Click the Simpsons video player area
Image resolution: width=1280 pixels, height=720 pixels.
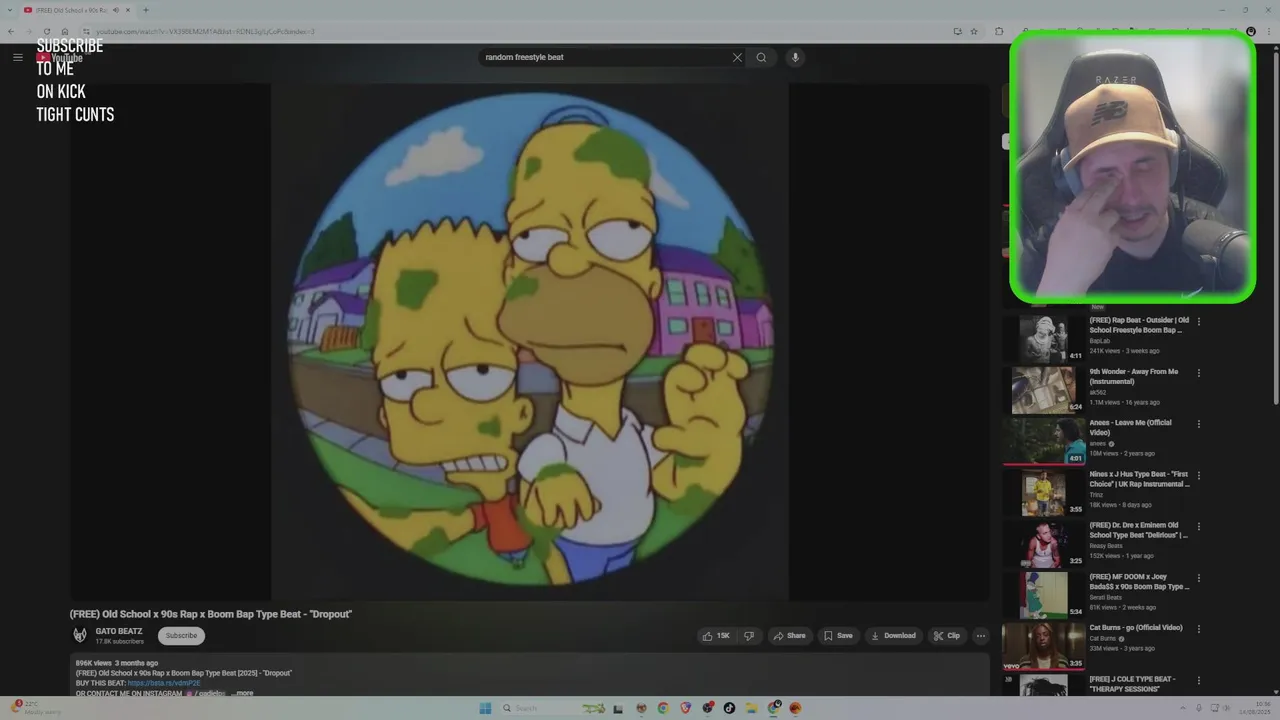pyautogui.click(x=530, y=342)
